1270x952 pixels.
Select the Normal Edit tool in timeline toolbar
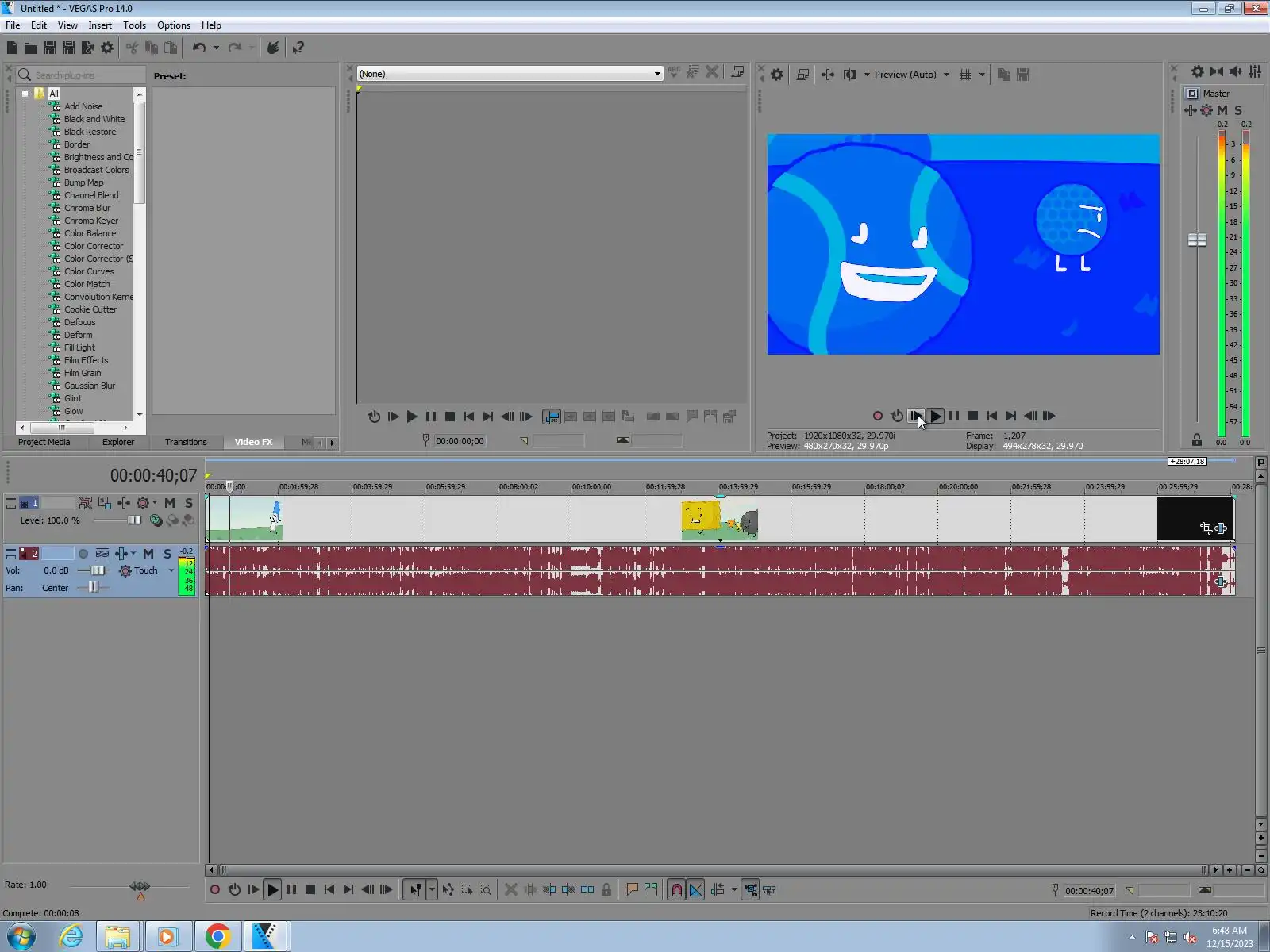(415, 890)
